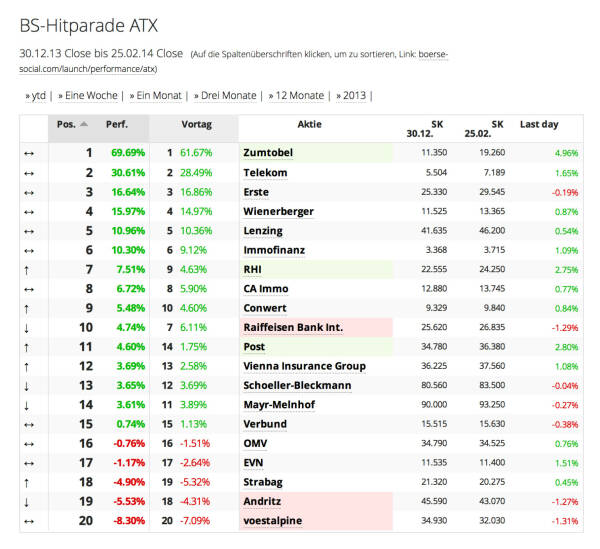
Task: Show Drei Monate performance
Action: [x=224, y=96]
